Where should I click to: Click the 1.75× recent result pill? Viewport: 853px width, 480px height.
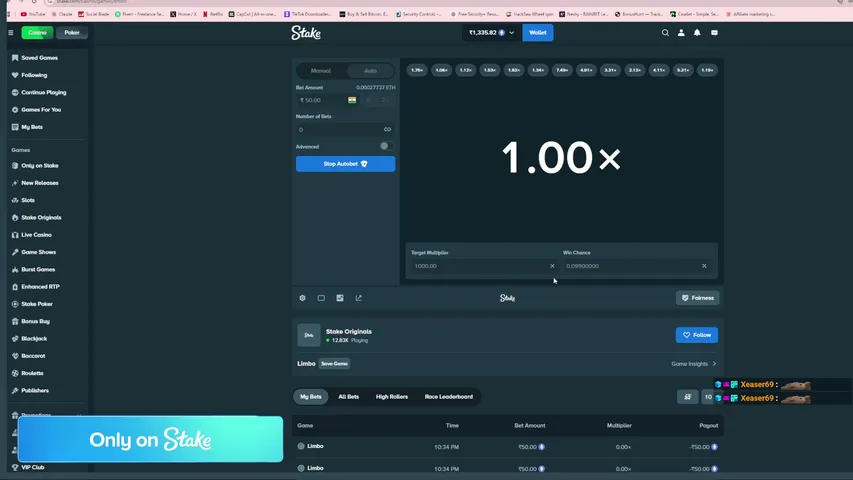(417, 70)
